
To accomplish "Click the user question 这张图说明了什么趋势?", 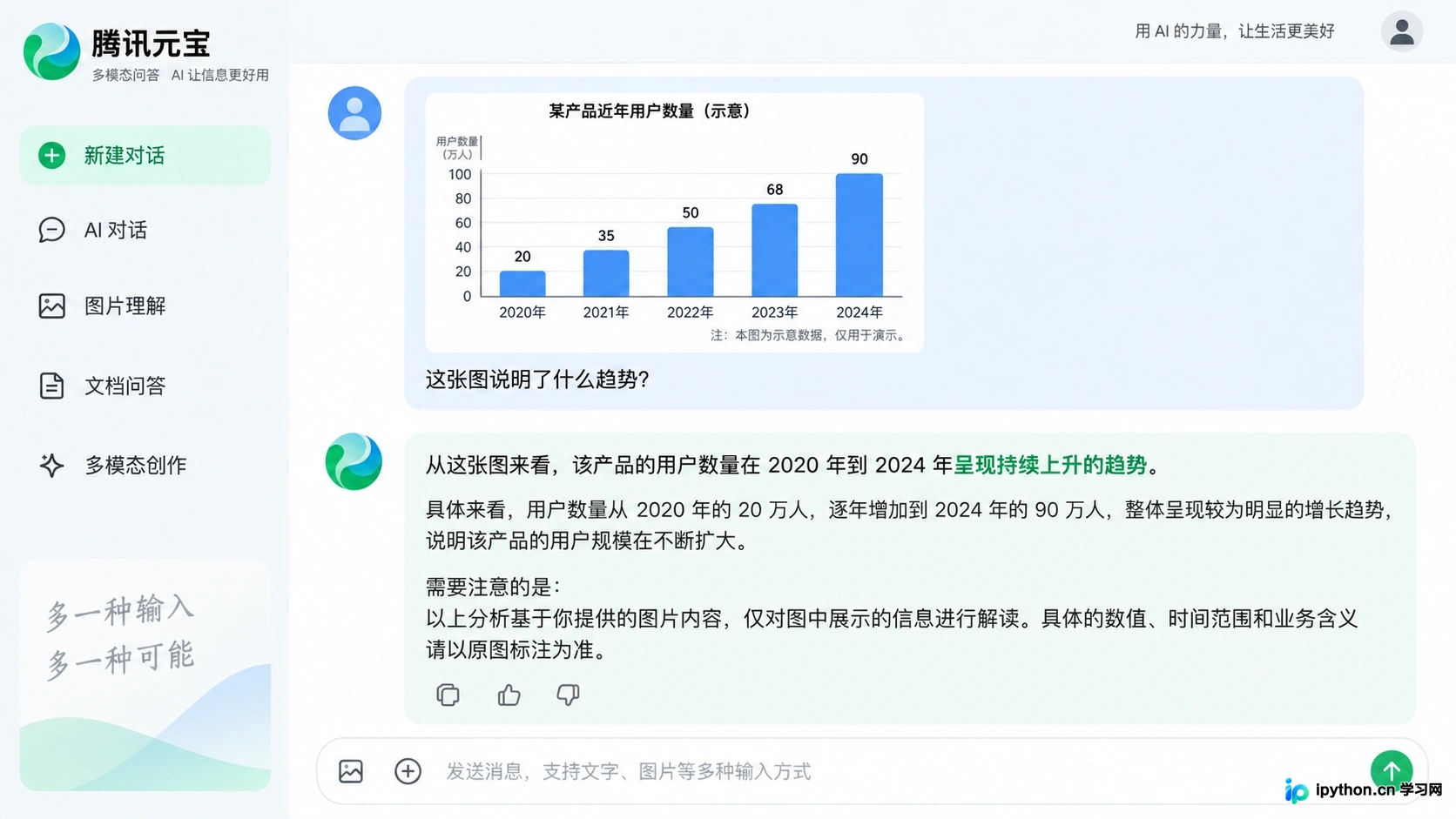I will click(x=537, y=379).
